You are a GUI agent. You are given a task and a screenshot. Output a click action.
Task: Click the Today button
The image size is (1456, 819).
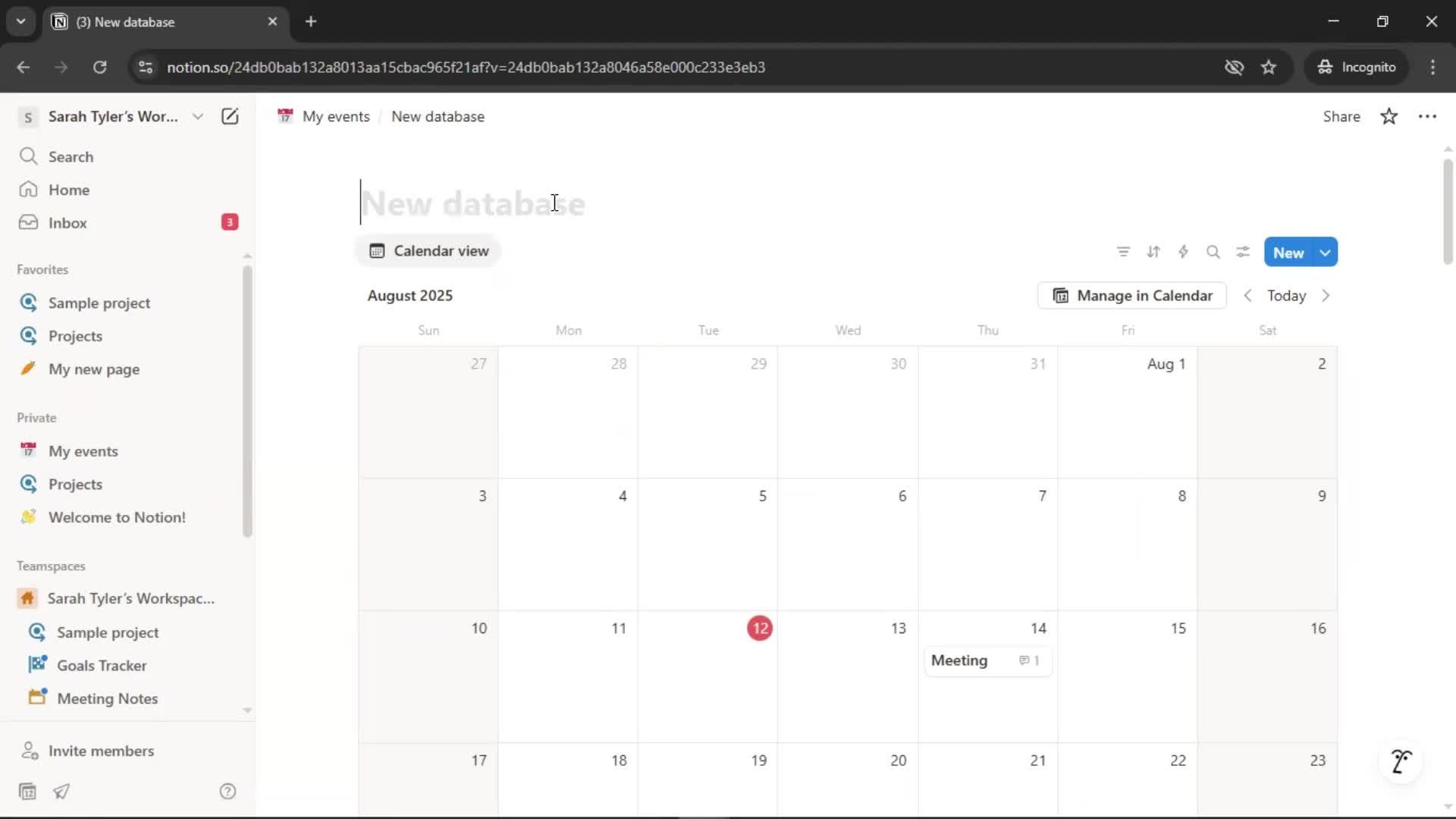point(1287,296)
